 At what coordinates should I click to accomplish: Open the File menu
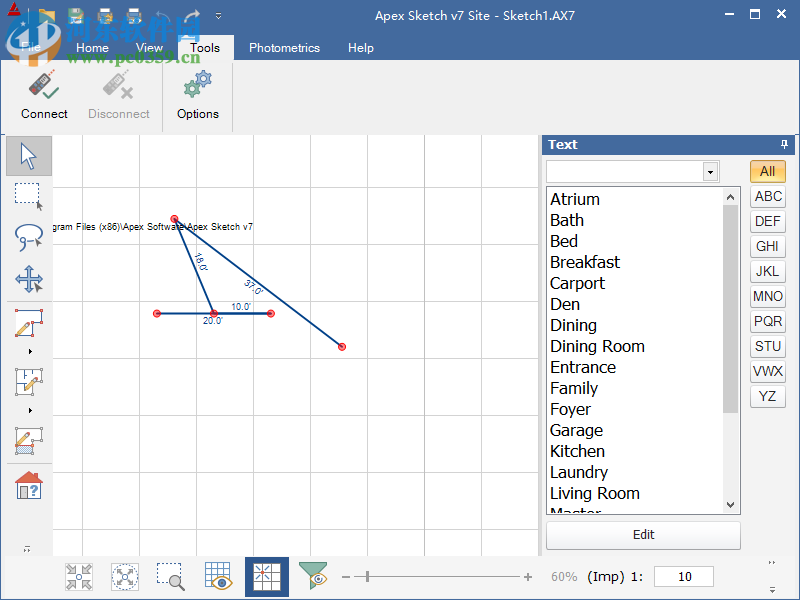[x=31, y=47]
